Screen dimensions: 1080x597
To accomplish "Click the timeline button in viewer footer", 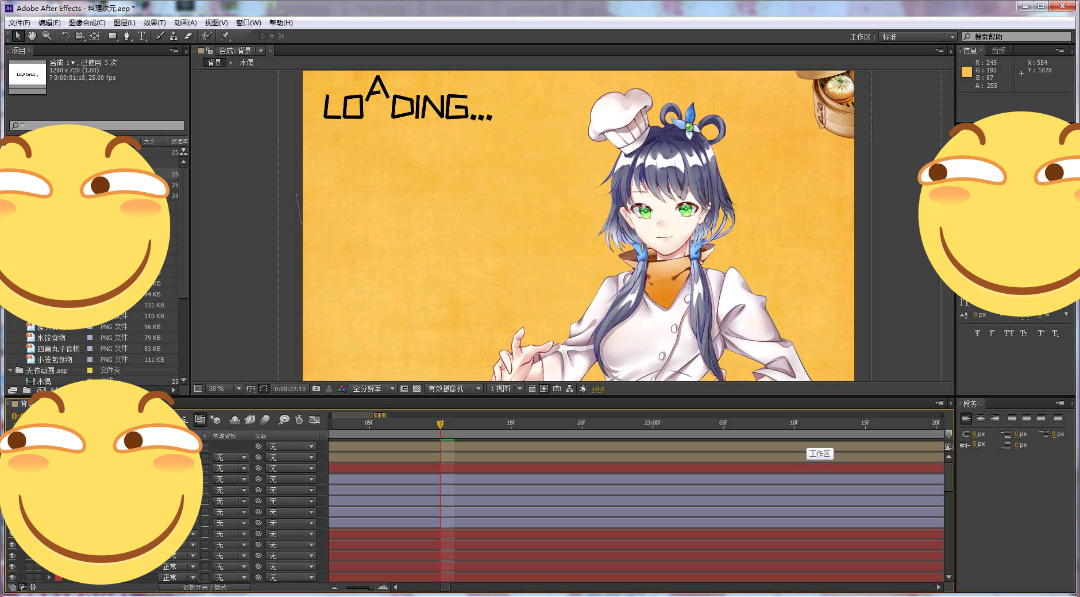I will pos(557,389).
